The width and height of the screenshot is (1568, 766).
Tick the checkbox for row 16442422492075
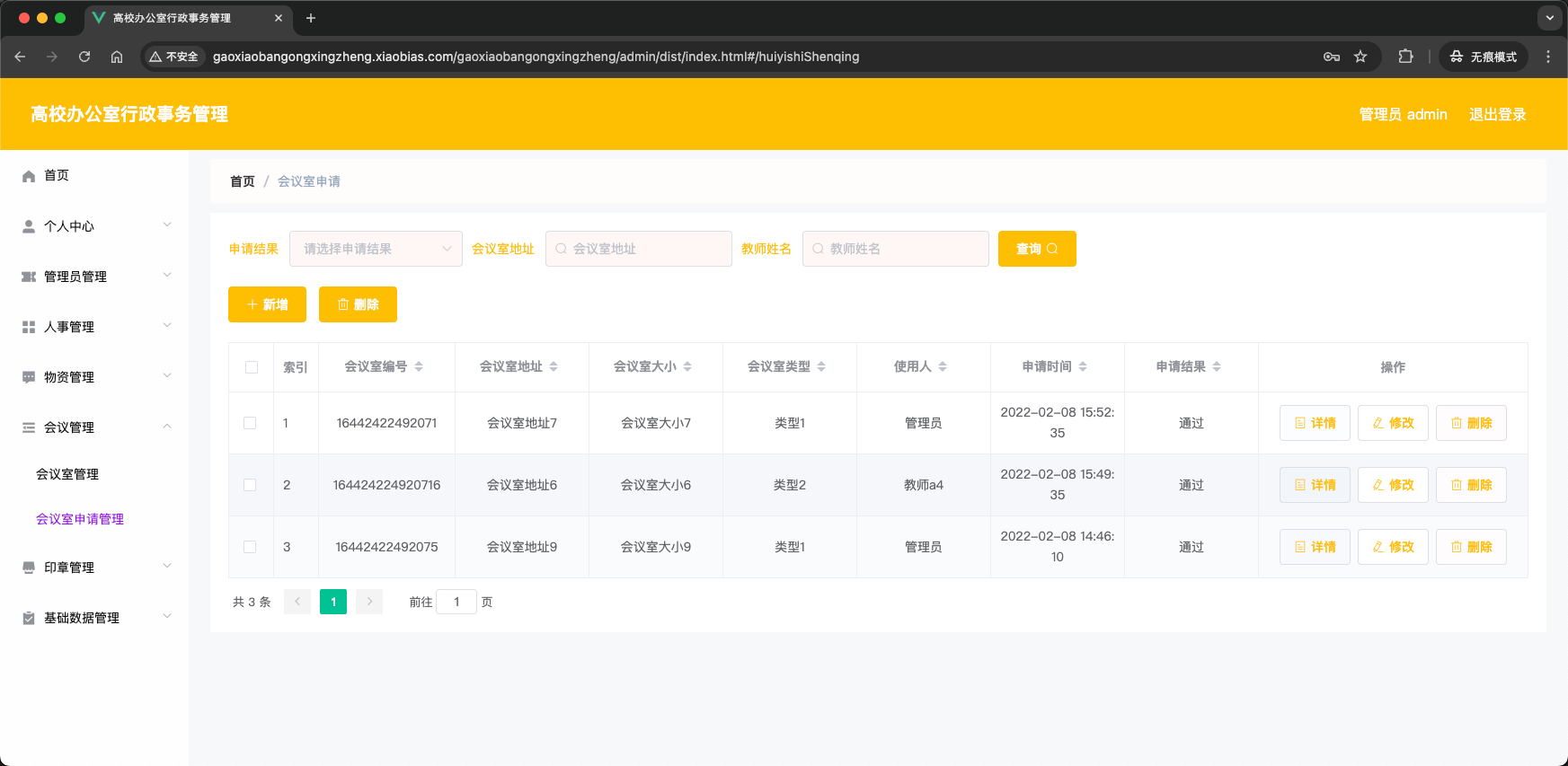pos(250,547)
